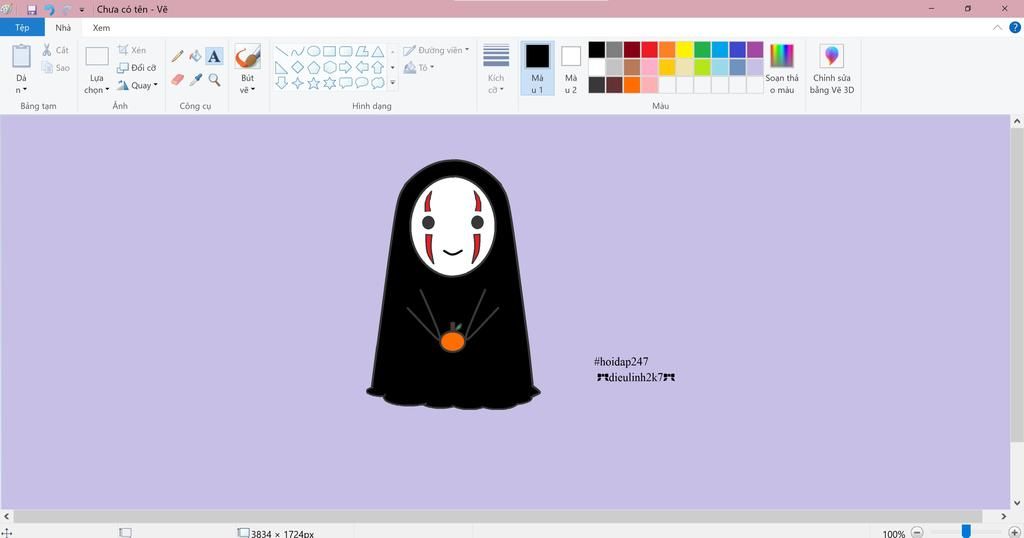Select the Eraser tool
This screenshot has height=538, width=1024.
[178, 80]
